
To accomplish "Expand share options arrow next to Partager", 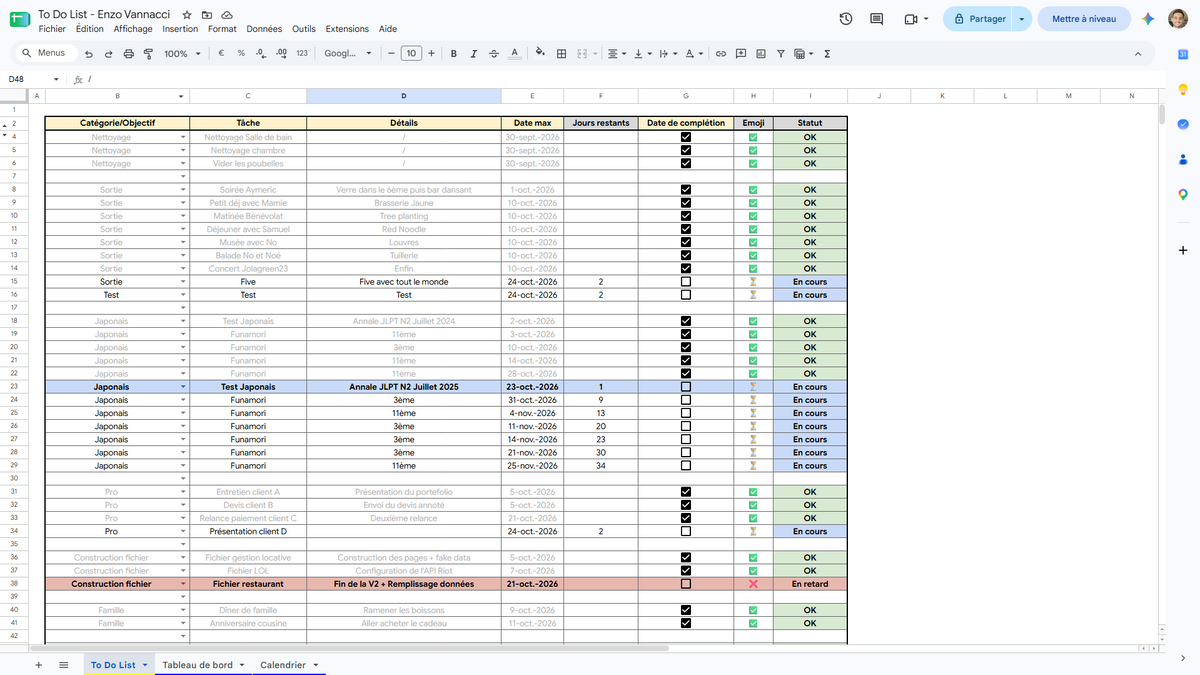I will [x=1021, y=19].
